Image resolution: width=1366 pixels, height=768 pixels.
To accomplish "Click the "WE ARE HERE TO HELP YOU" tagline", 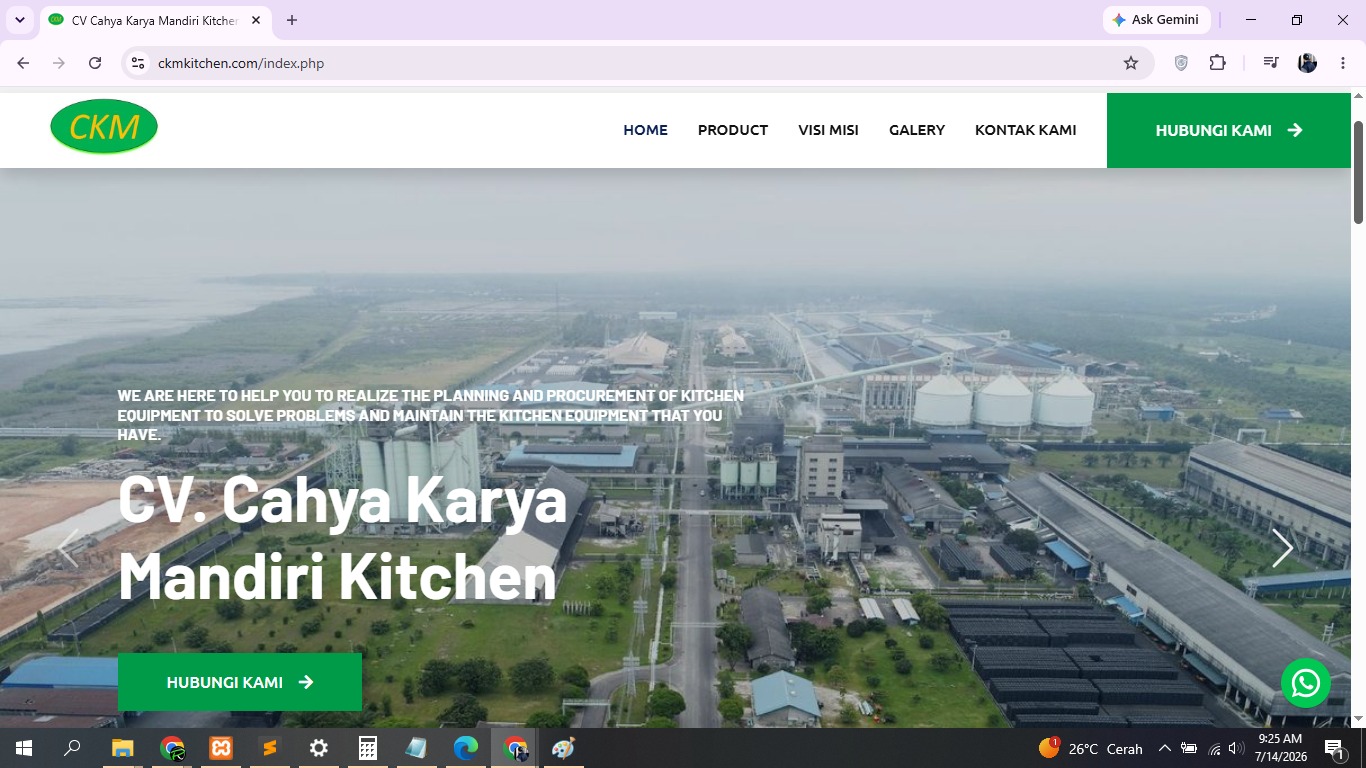I will tap(431, 415).
